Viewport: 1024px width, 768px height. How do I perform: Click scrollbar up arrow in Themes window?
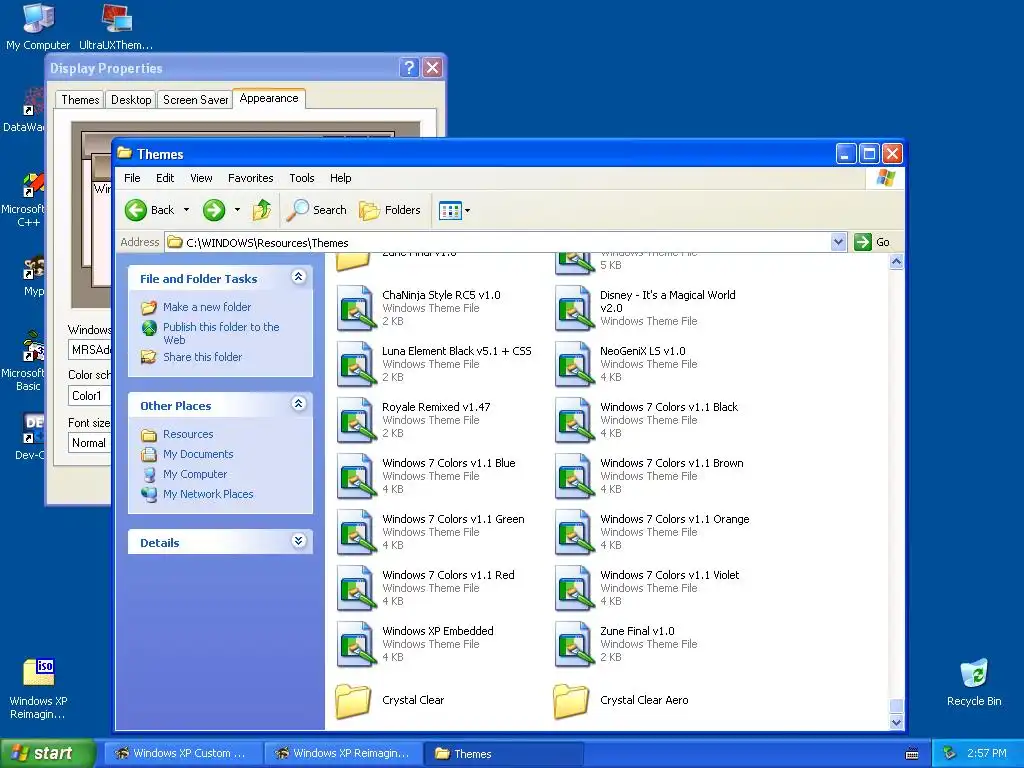click(897, 262)
